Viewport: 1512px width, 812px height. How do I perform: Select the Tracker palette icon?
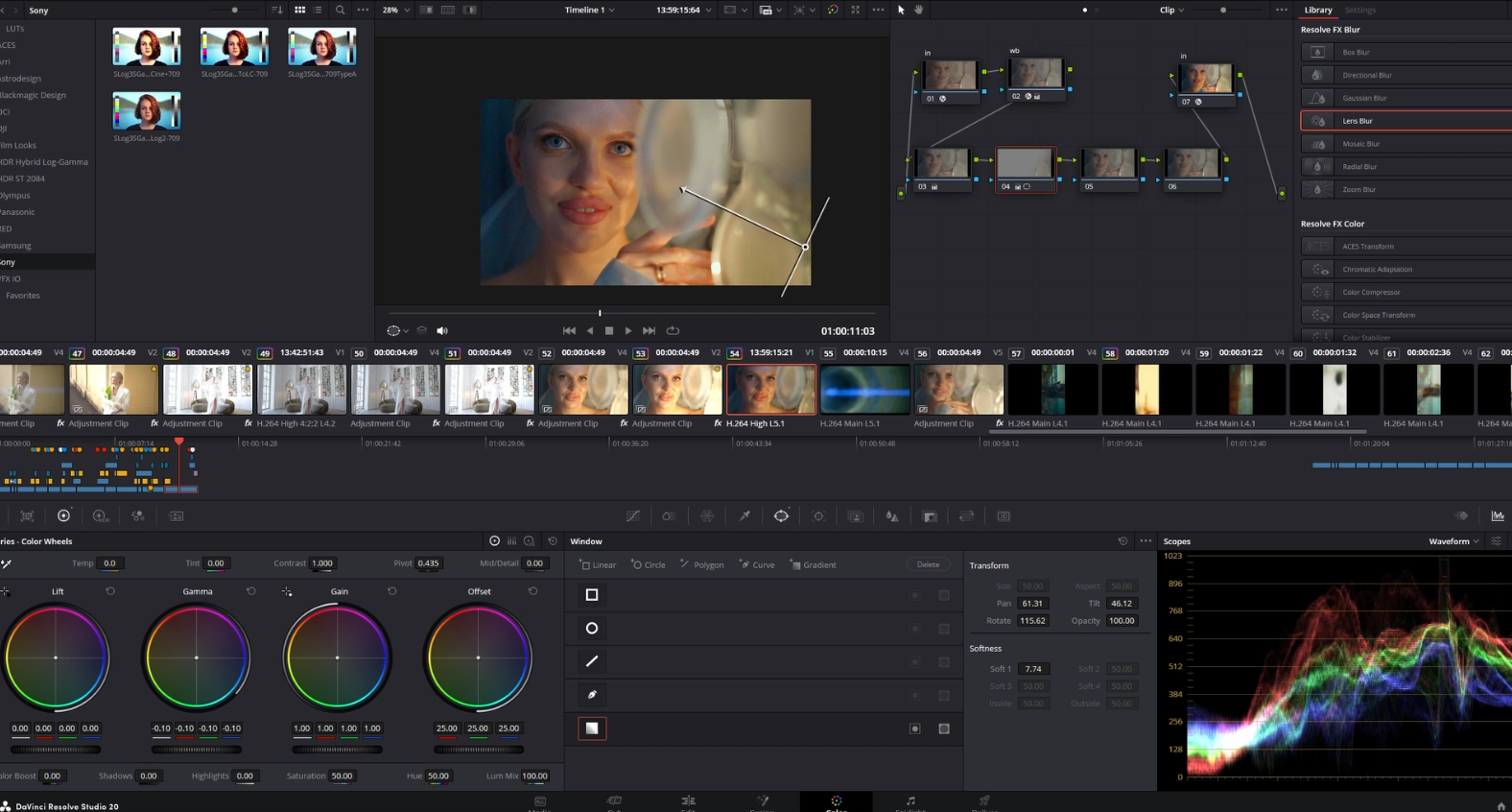tap(818, 516)
